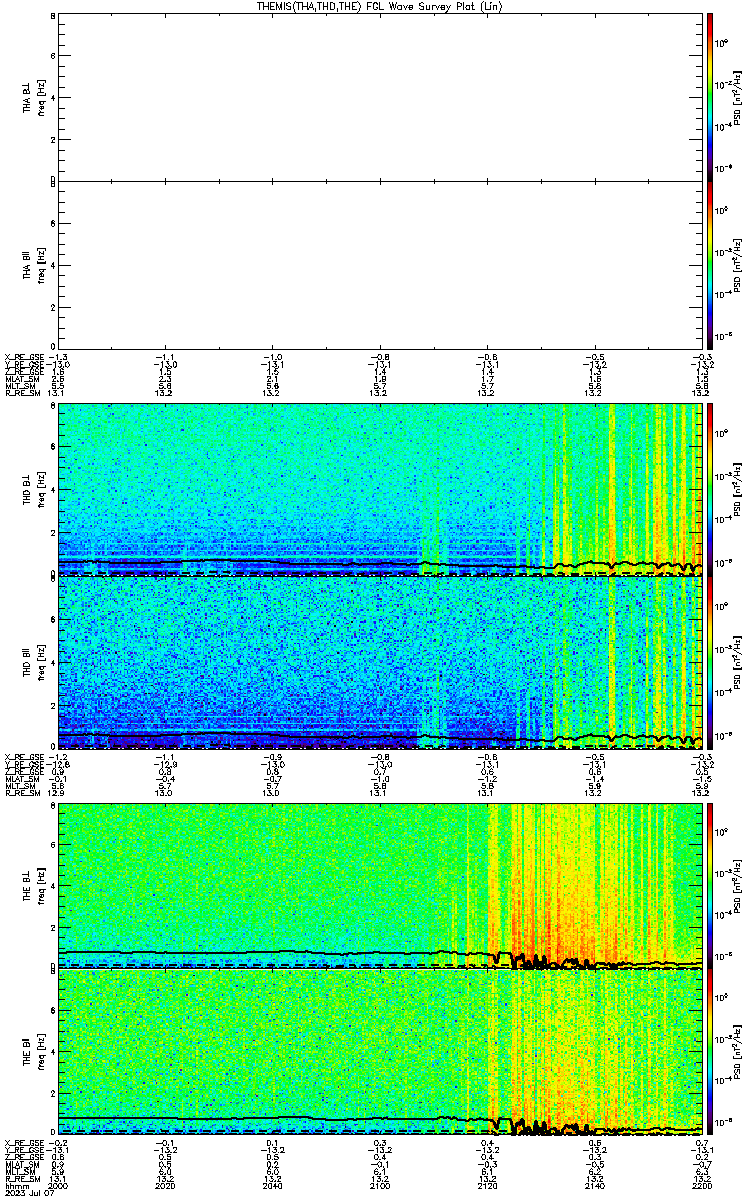Select the "THE BL" y-axis label
Viewport: 750px width, 1200px height.
(28, 885)
